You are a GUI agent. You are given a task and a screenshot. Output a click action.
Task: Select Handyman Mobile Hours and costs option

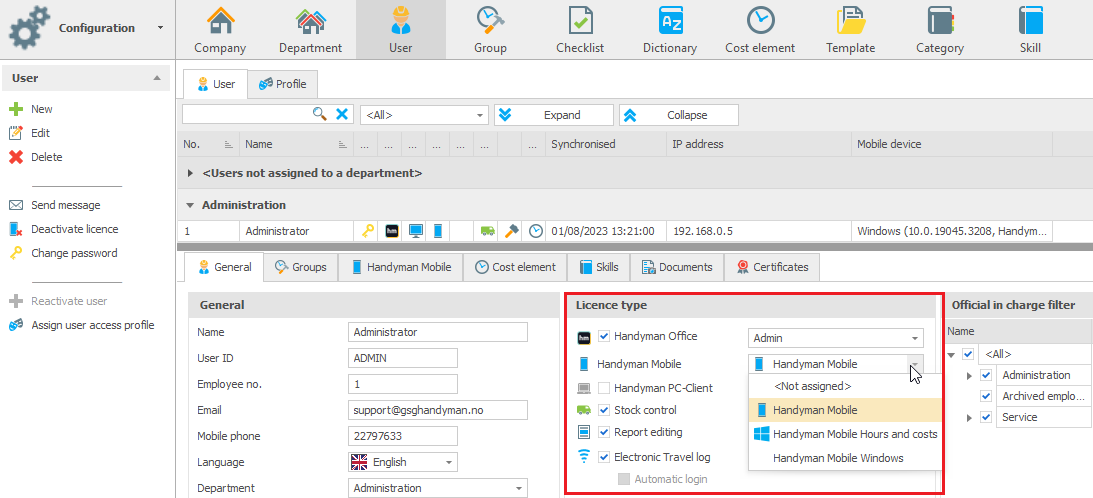point(845,434)
